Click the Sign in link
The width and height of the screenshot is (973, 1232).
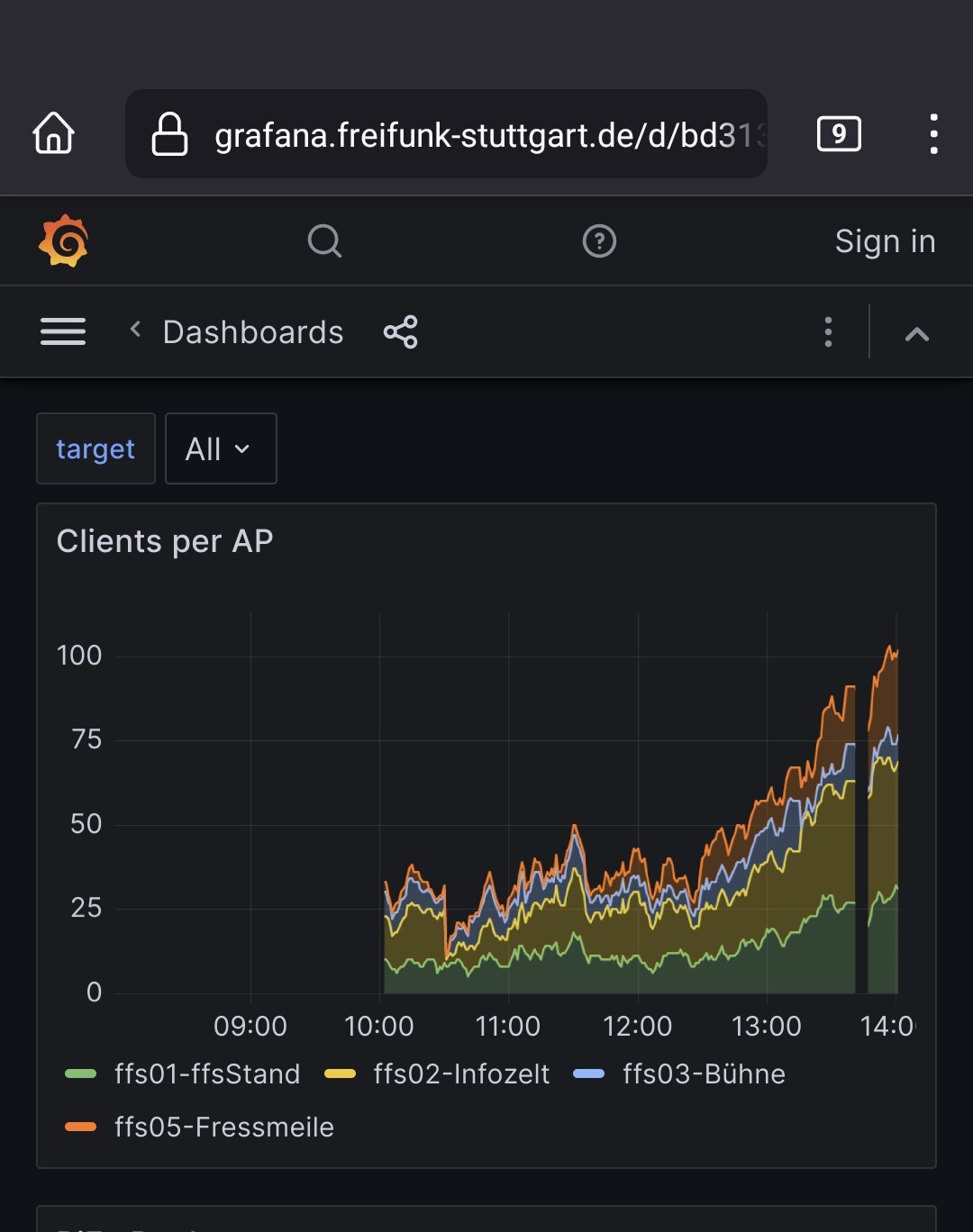tap(885, 241)
